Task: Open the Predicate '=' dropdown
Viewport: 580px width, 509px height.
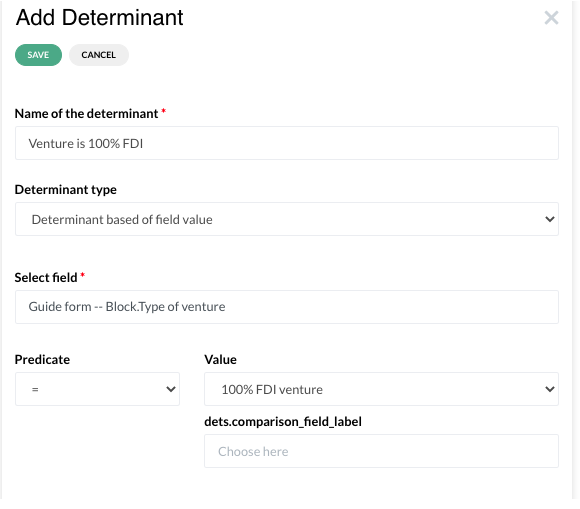Action: [x=97, y=389]
